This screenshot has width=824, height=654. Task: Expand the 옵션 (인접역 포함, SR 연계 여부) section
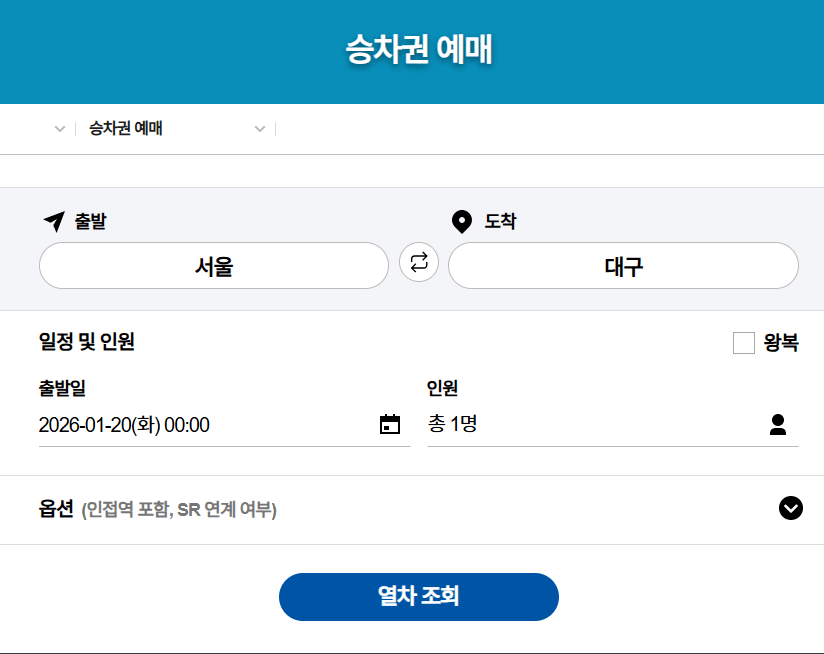point(157,509)
